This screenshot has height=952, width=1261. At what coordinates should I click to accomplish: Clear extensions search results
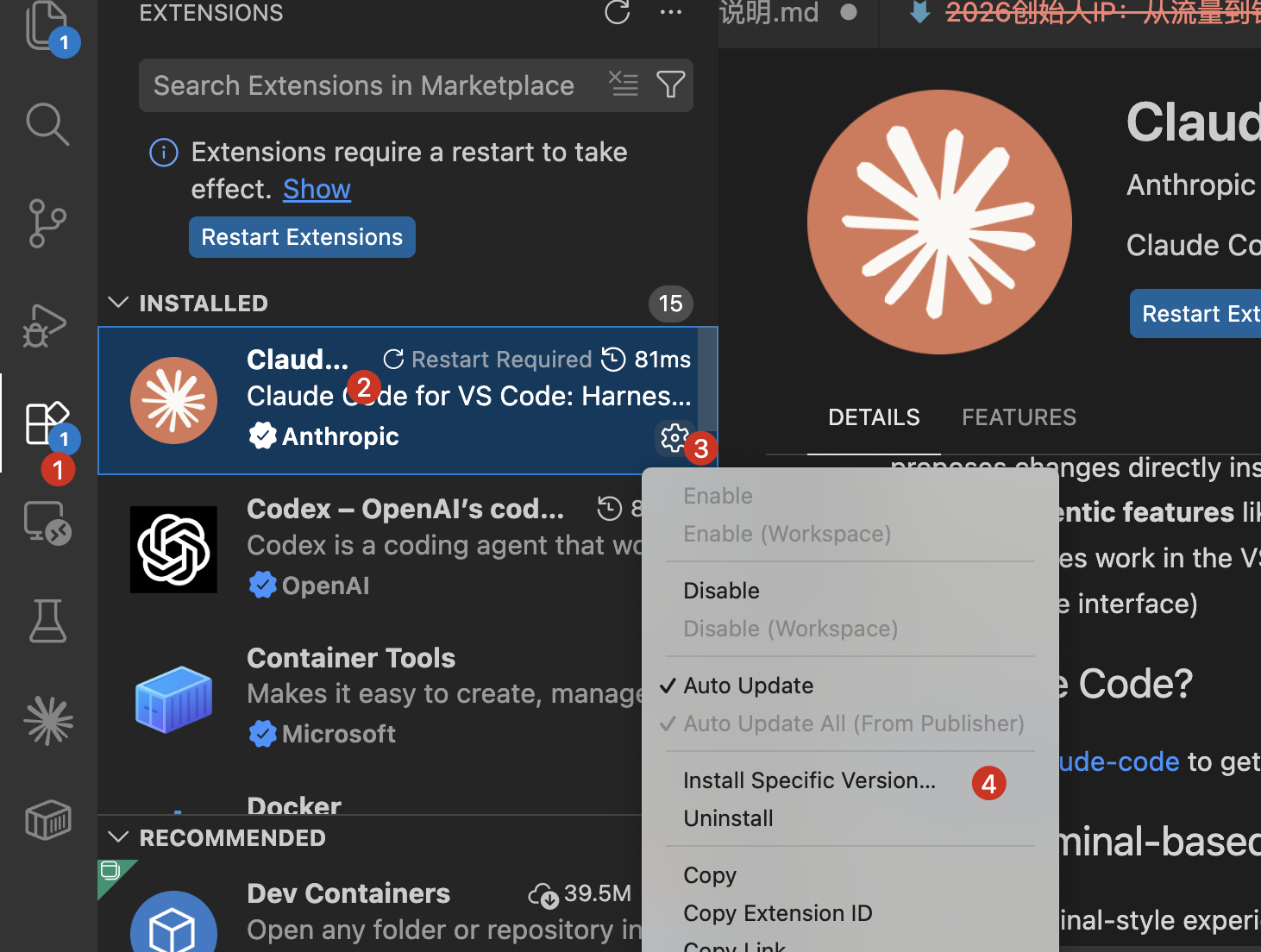coord(624,85)
